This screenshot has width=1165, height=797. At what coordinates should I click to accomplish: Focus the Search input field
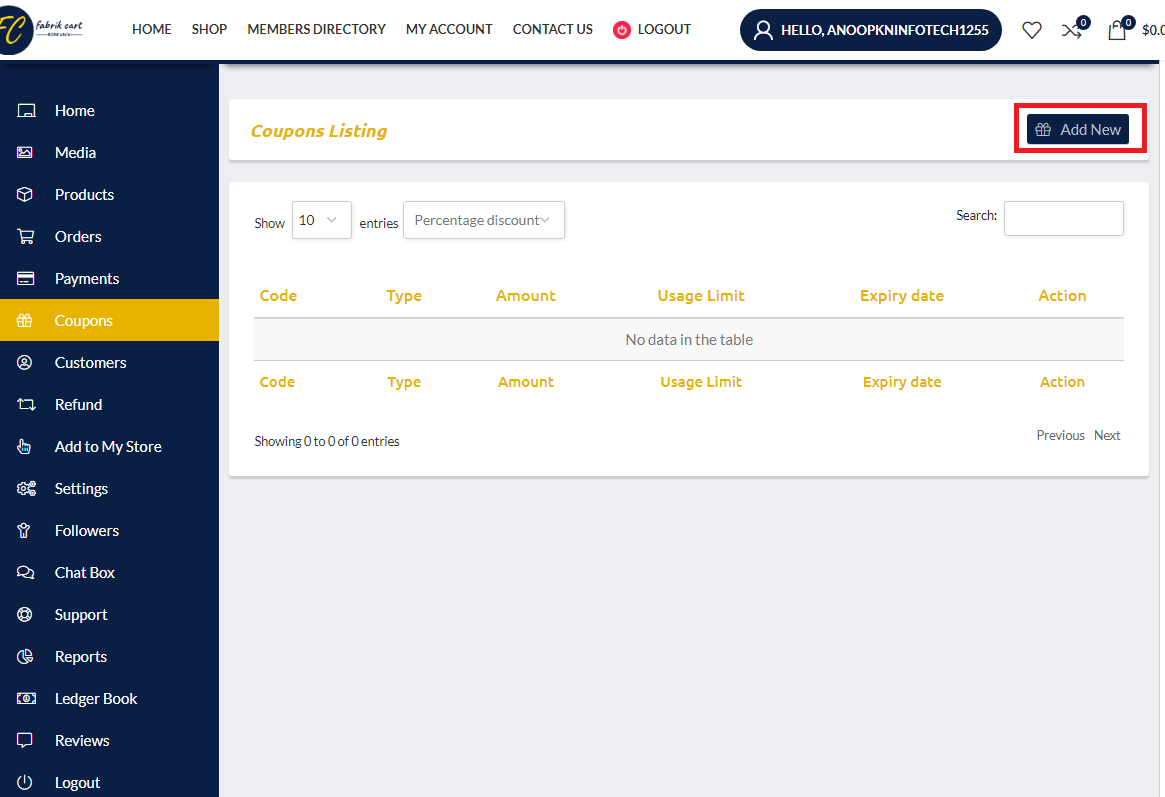coord(1063,218)
